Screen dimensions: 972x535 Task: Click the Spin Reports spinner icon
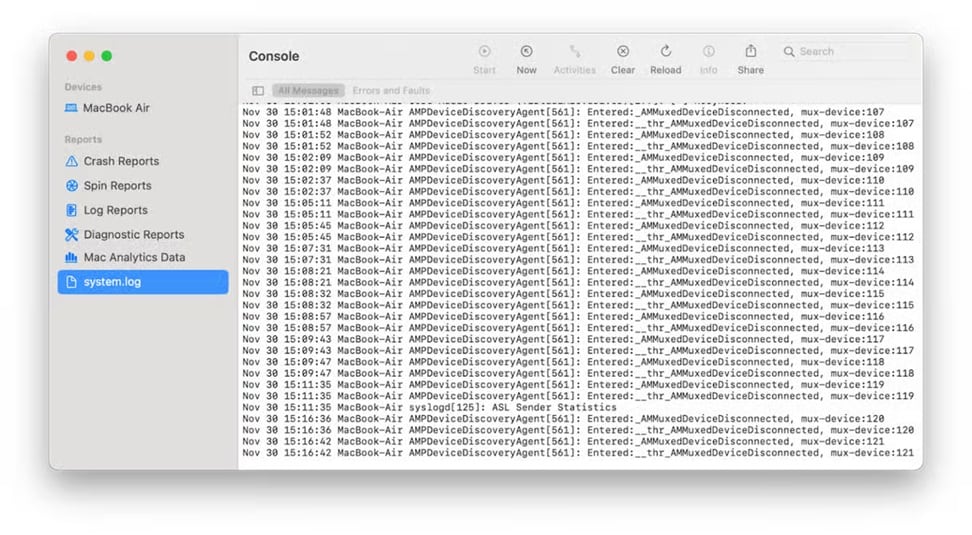(72, 185)
